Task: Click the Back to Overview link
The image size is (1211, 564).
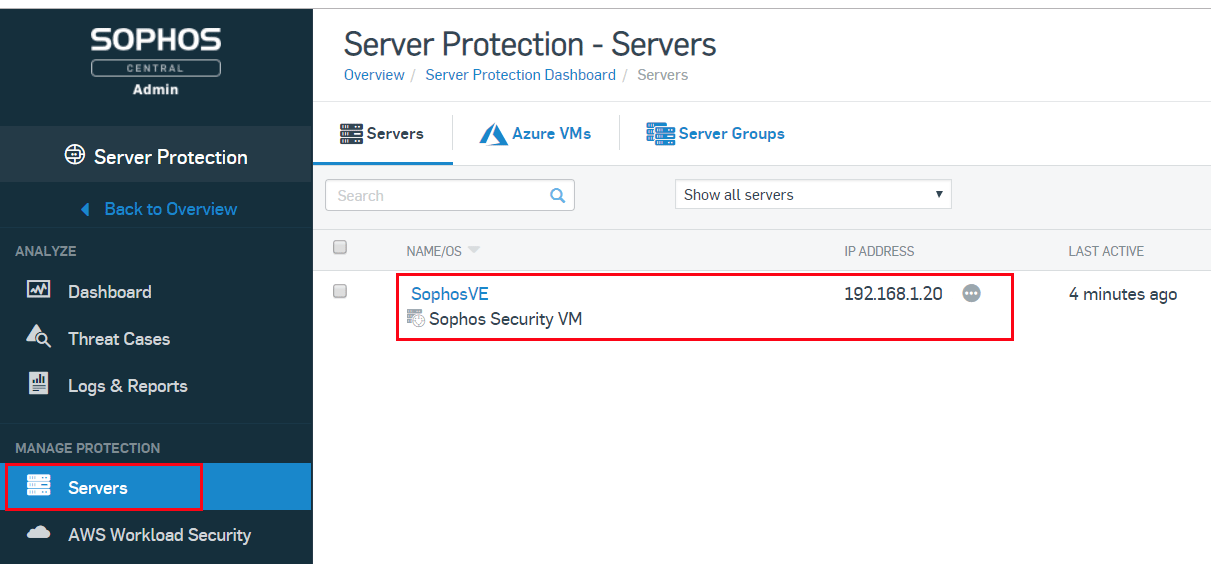Action: click(171, 209)
